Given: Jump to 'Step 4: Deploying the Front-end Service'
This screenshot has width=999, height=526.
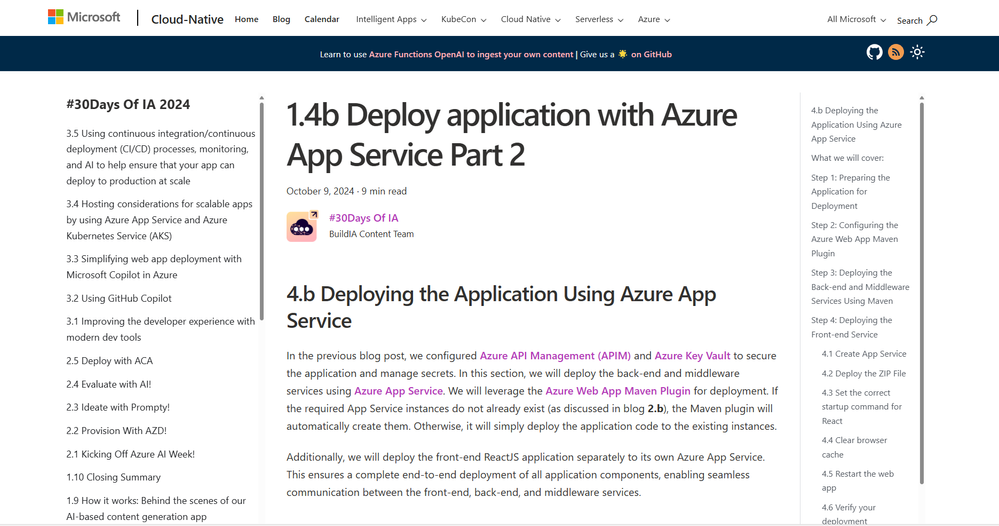Looking at the screenshot, I should click(x=851, y=327).
